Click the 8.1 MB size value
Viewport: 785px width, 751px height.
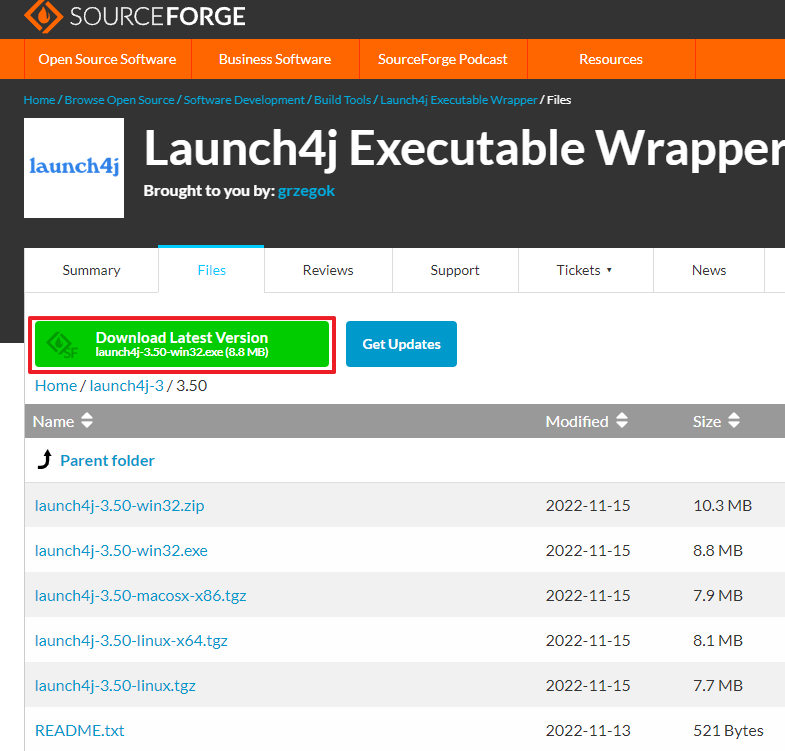pos(718,640)
